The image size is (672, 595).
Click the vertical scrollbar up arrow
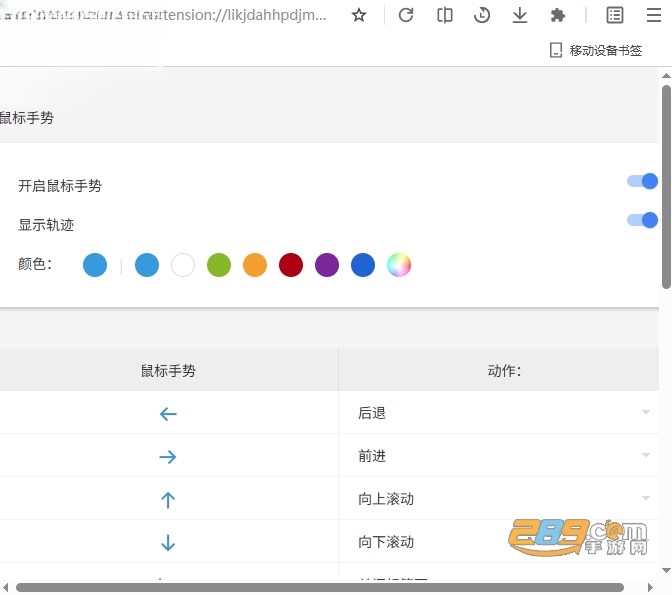pos(666,76)
